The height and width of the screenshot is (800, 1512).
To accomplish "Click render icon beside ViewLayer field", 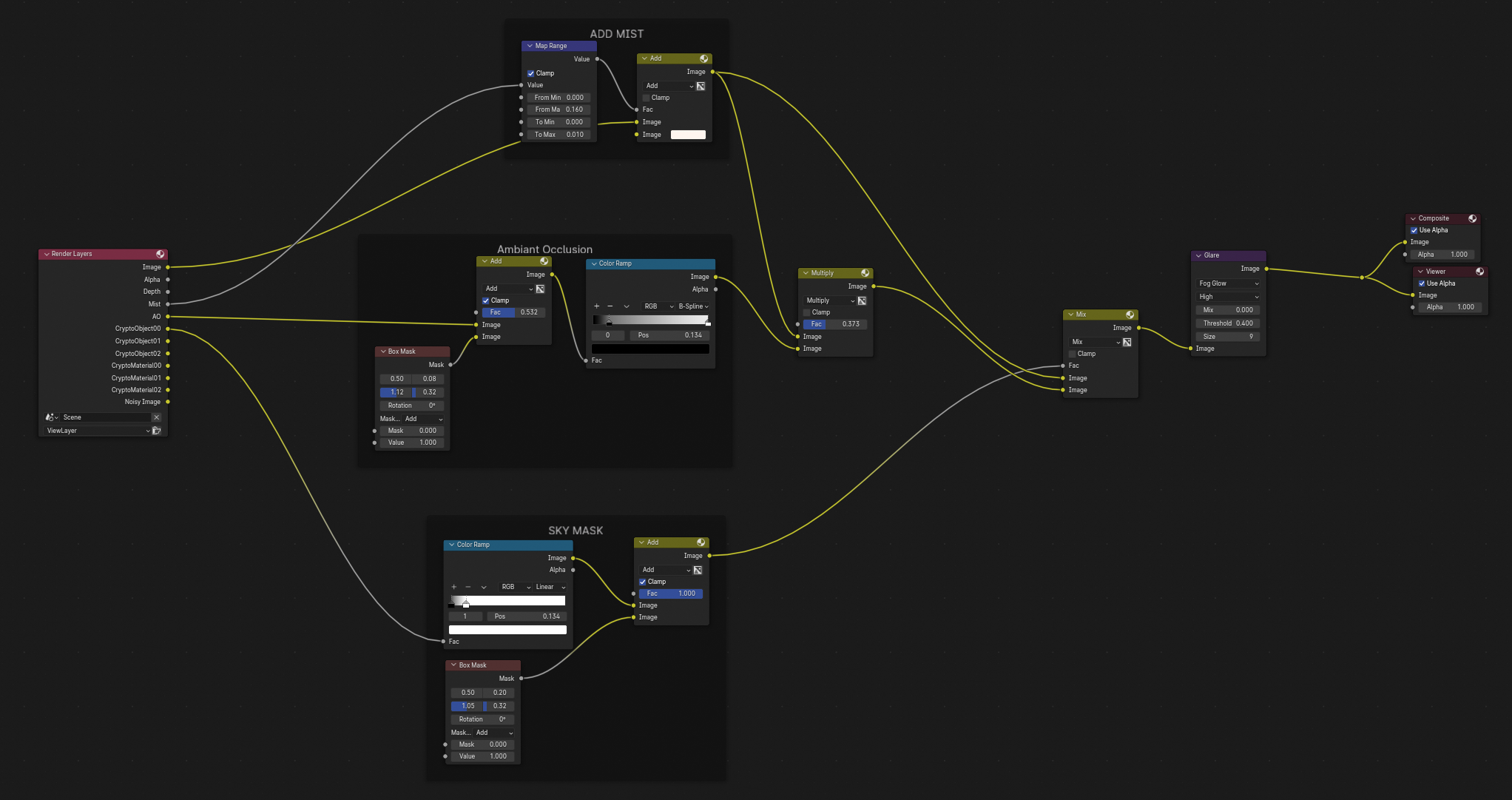I will pos(156,431).
